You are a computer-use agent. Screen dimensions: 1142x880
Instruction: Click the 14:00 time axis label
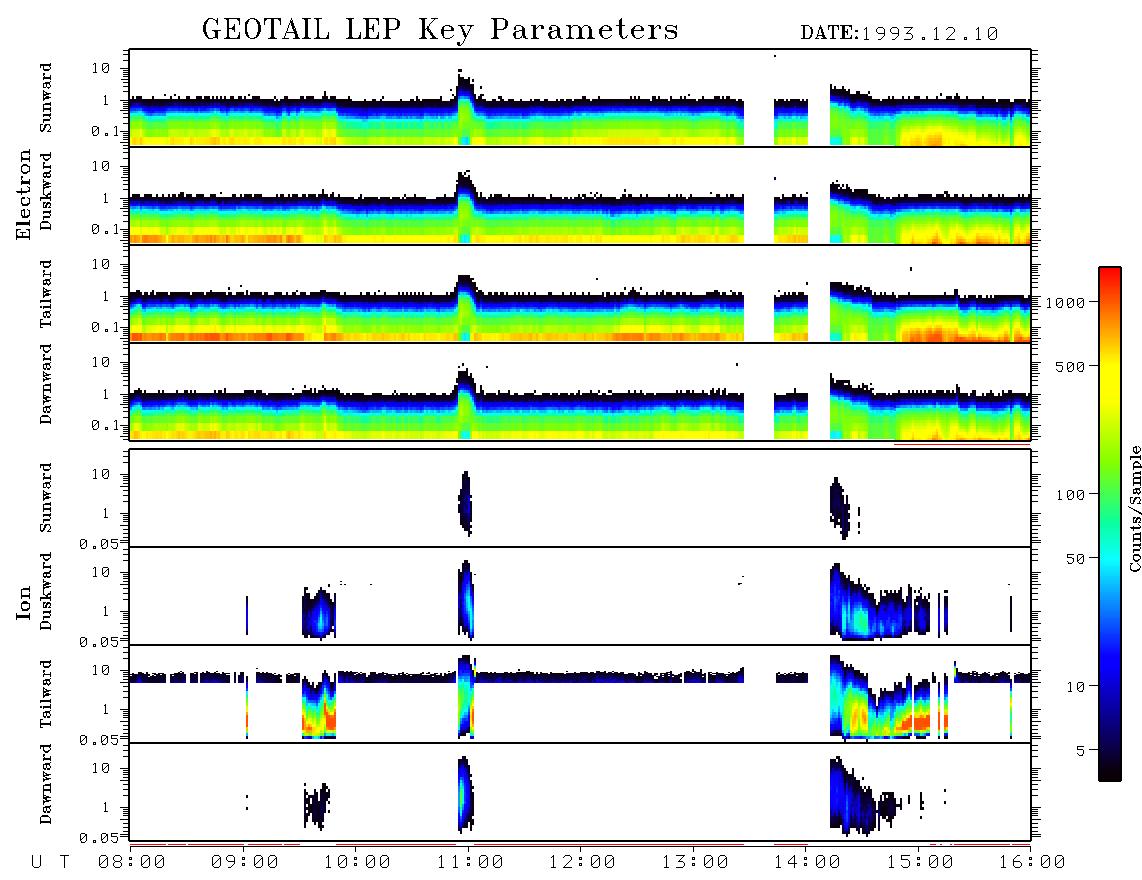tap(807, 863)
